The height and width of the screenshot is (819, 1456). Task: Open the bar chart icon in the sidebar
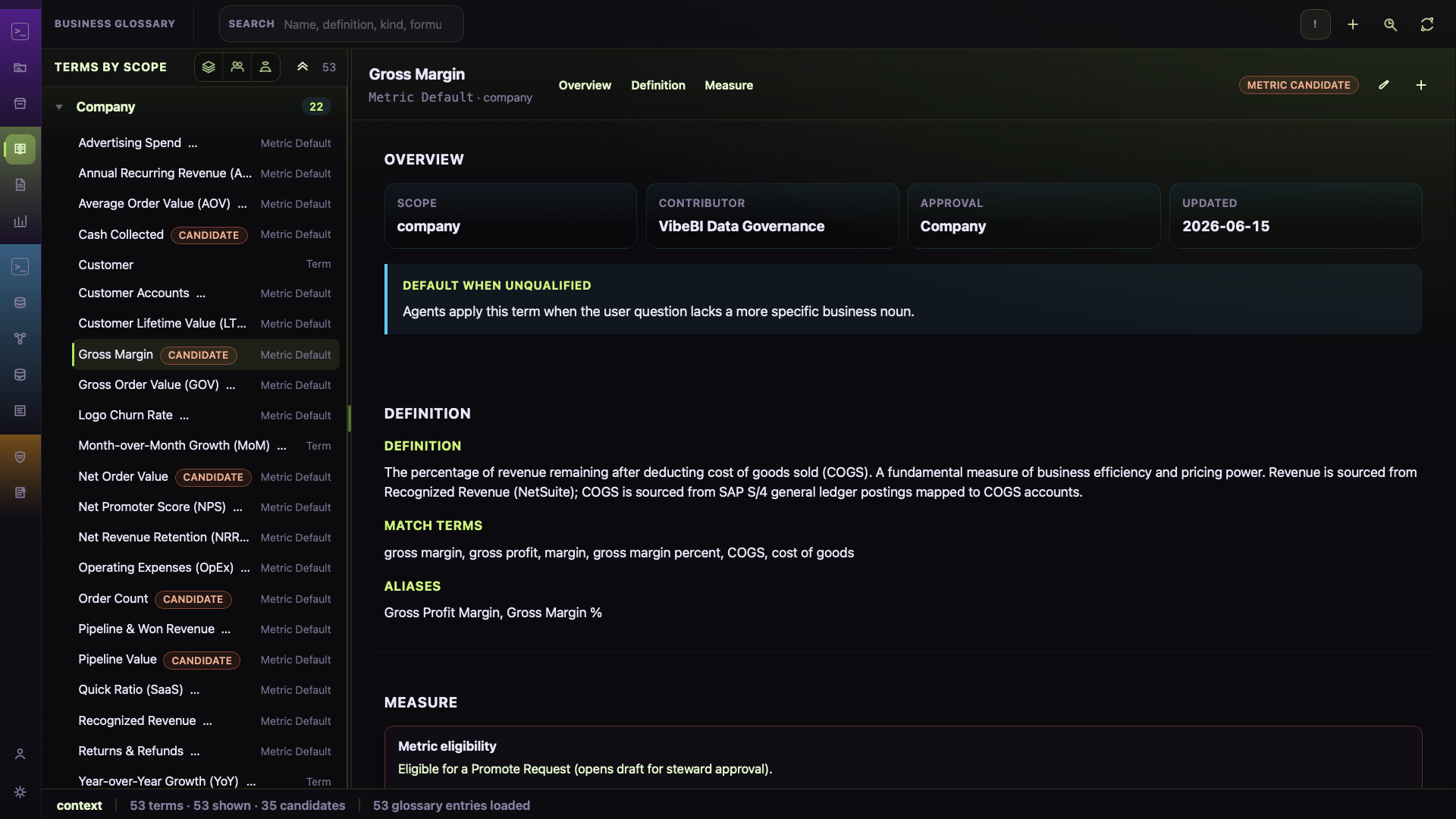[x=20, y=221]
